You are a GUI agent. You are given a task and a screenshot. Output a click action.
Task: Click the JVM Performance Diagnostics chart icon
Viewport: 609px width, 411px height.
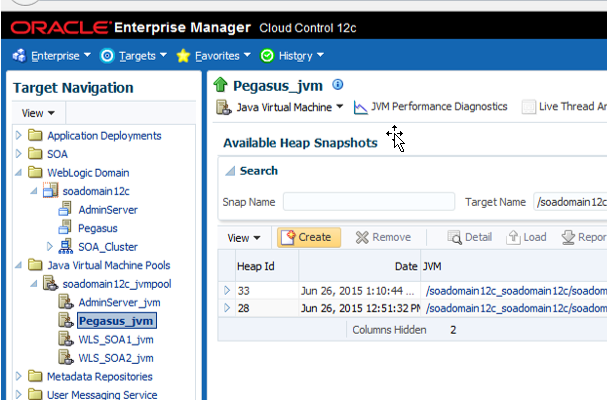coord(360,107)
